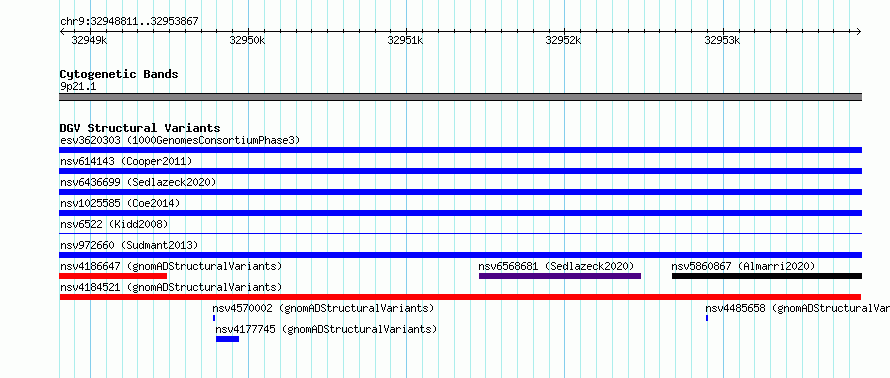890x378 pixels.
Task: Open the nsv4570002 gnomAD label
Action: click(x=323, y=309)
